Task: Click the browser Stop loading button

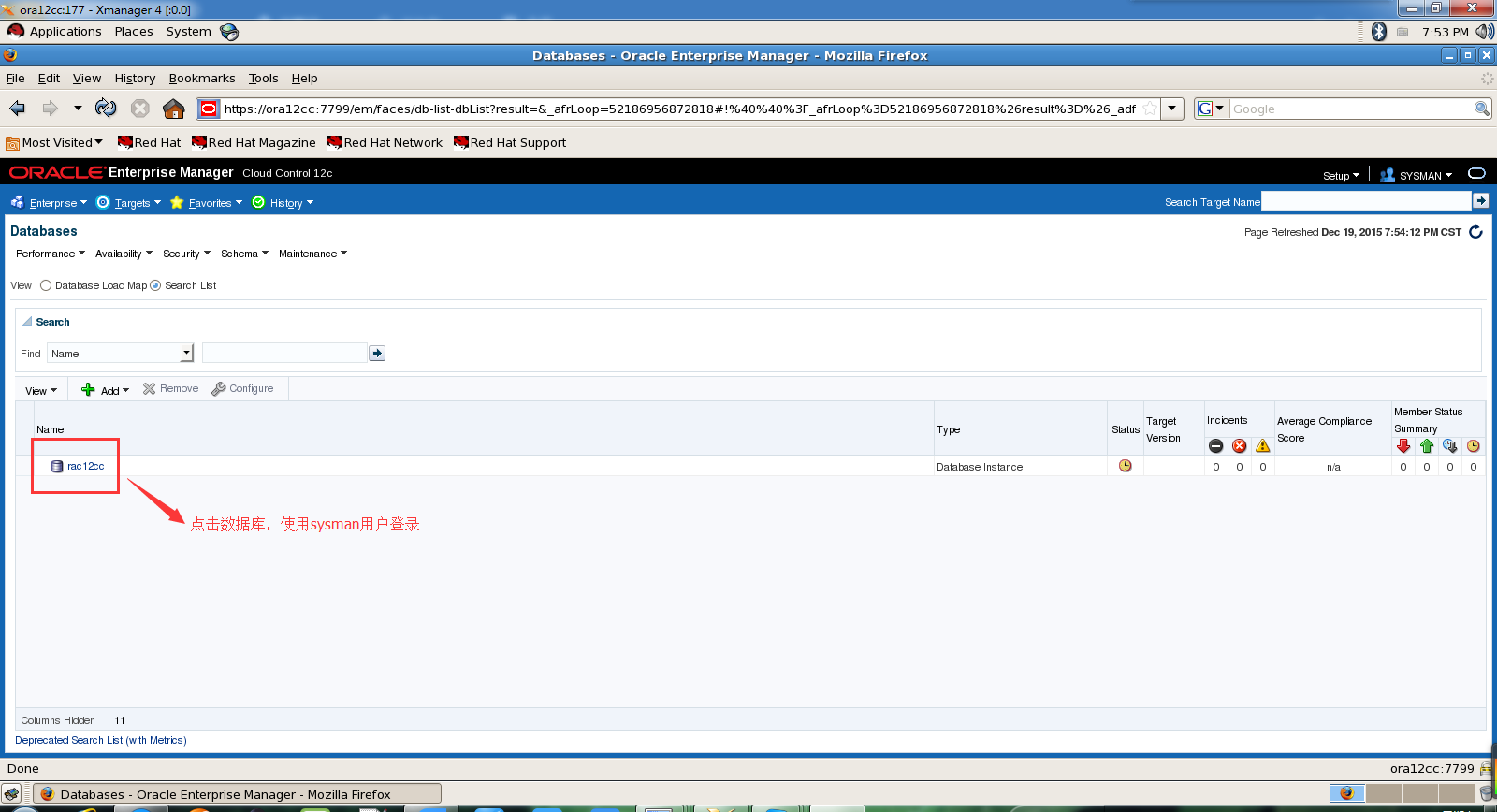Action: point(140,109)
